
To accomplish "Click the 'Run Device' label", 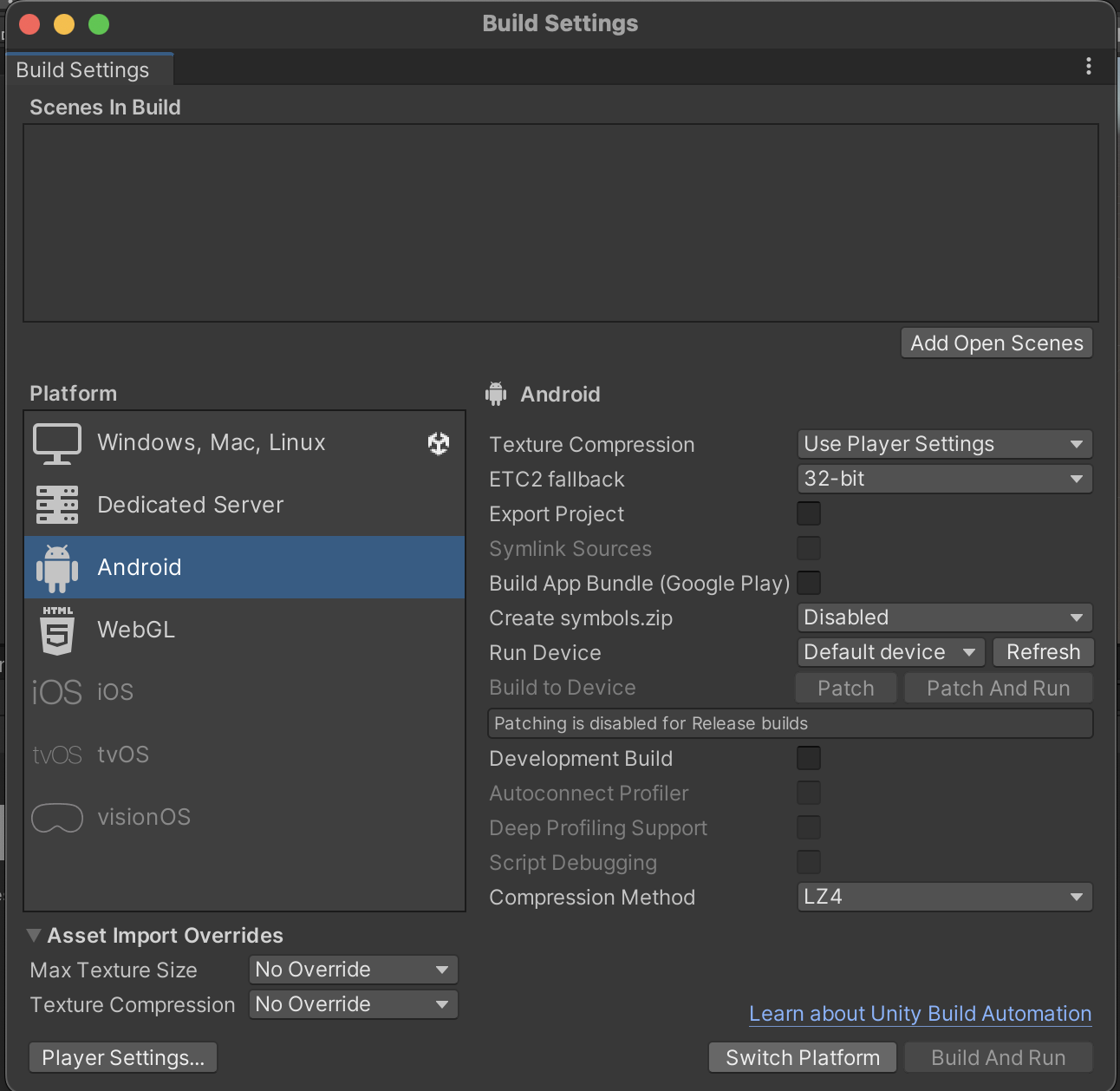I will [x=545, y=653].
